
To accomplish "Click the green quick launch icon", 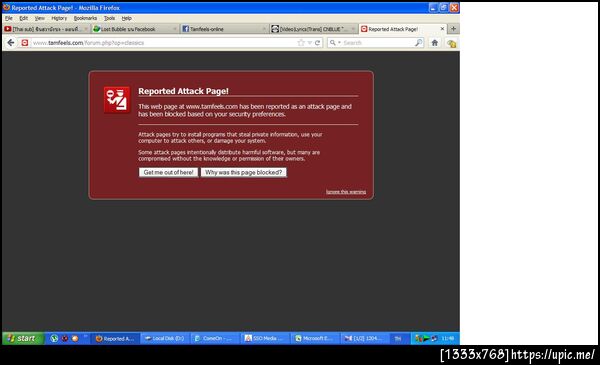I will 54,339.
